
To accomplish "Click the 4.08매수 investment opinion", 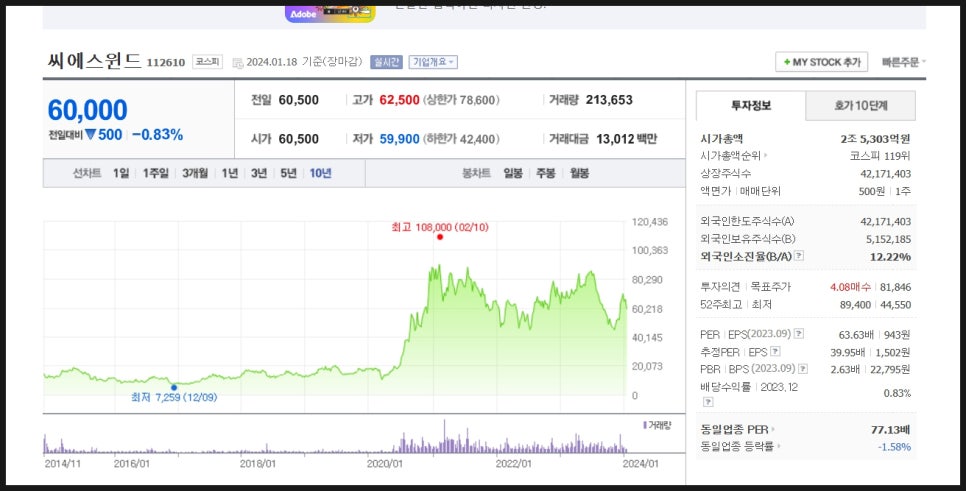I will [851, 287].
